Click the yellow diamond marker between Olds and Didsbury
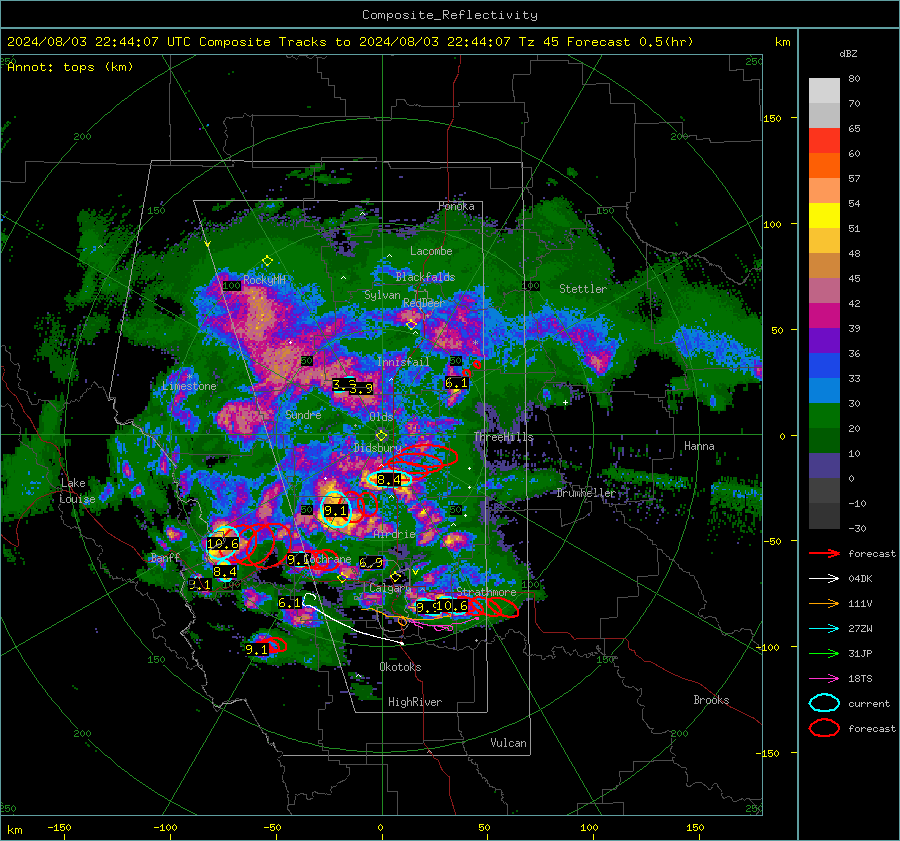900x841 pixels. (x=381, y=436)
